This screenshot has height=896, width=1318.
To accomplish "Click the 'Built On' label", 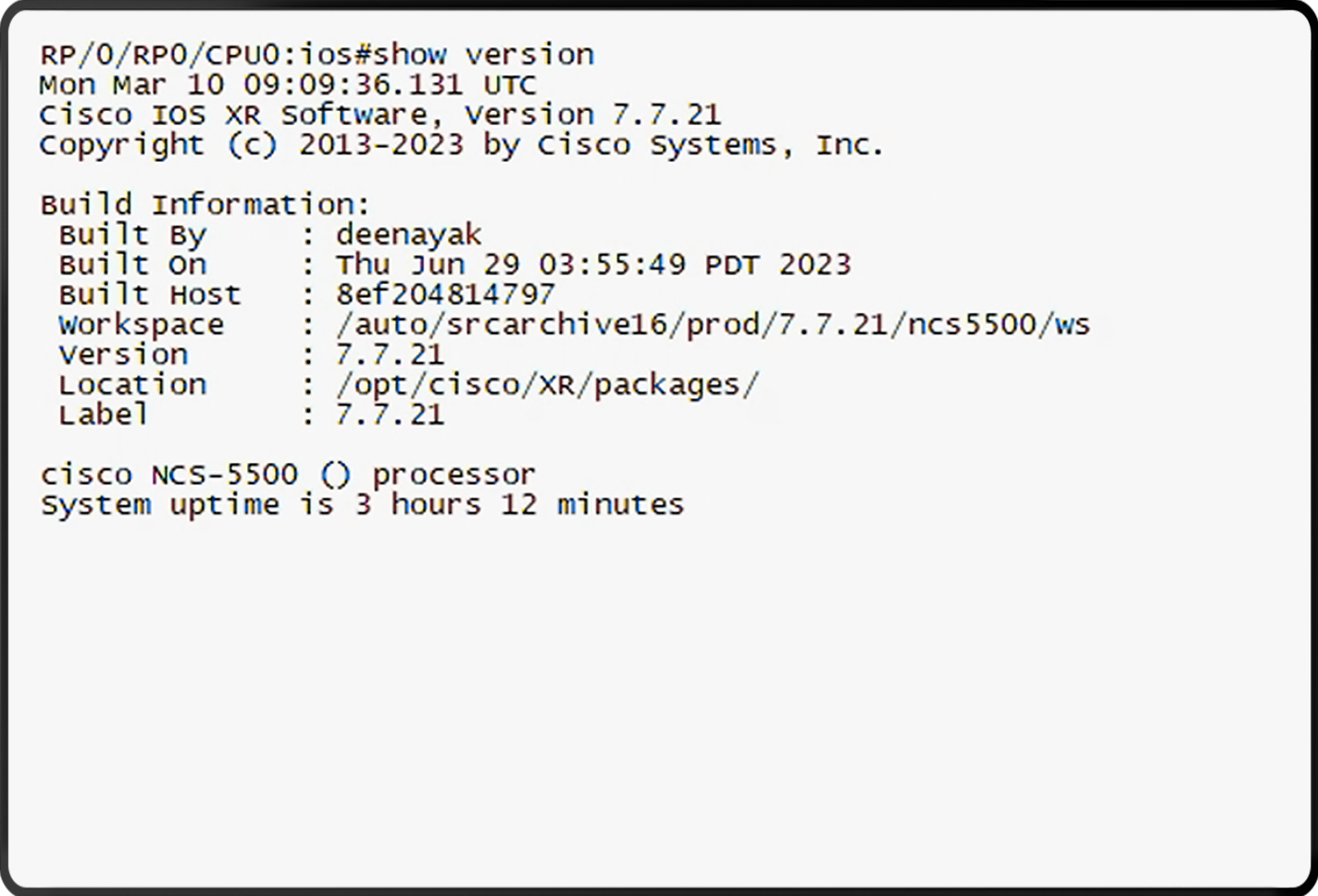I will click(132, 265).
